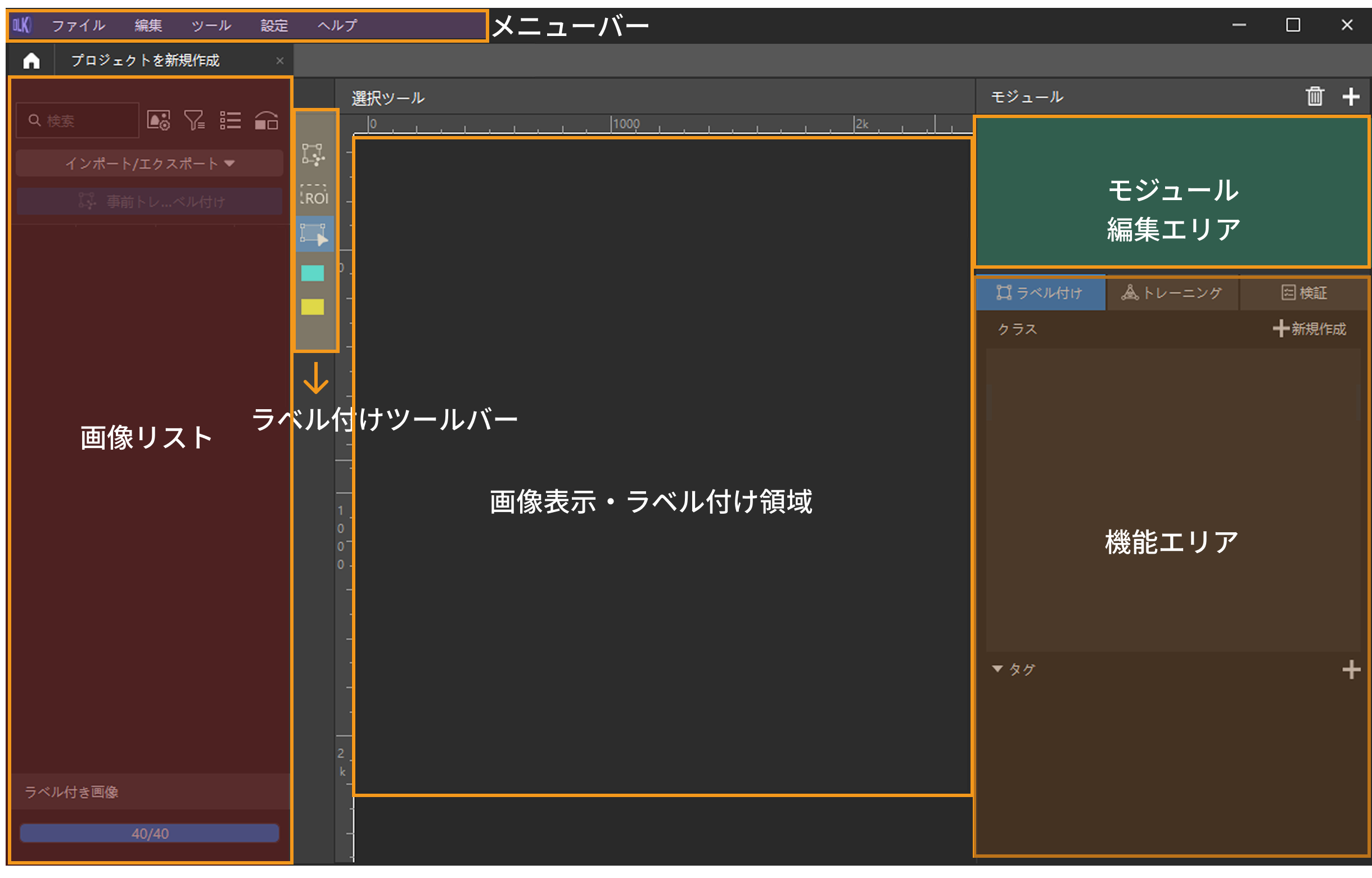Delete module with trash icon
Viewport: 1372px width, 878px height.
pyautogui.click(x=1314, y=96)
